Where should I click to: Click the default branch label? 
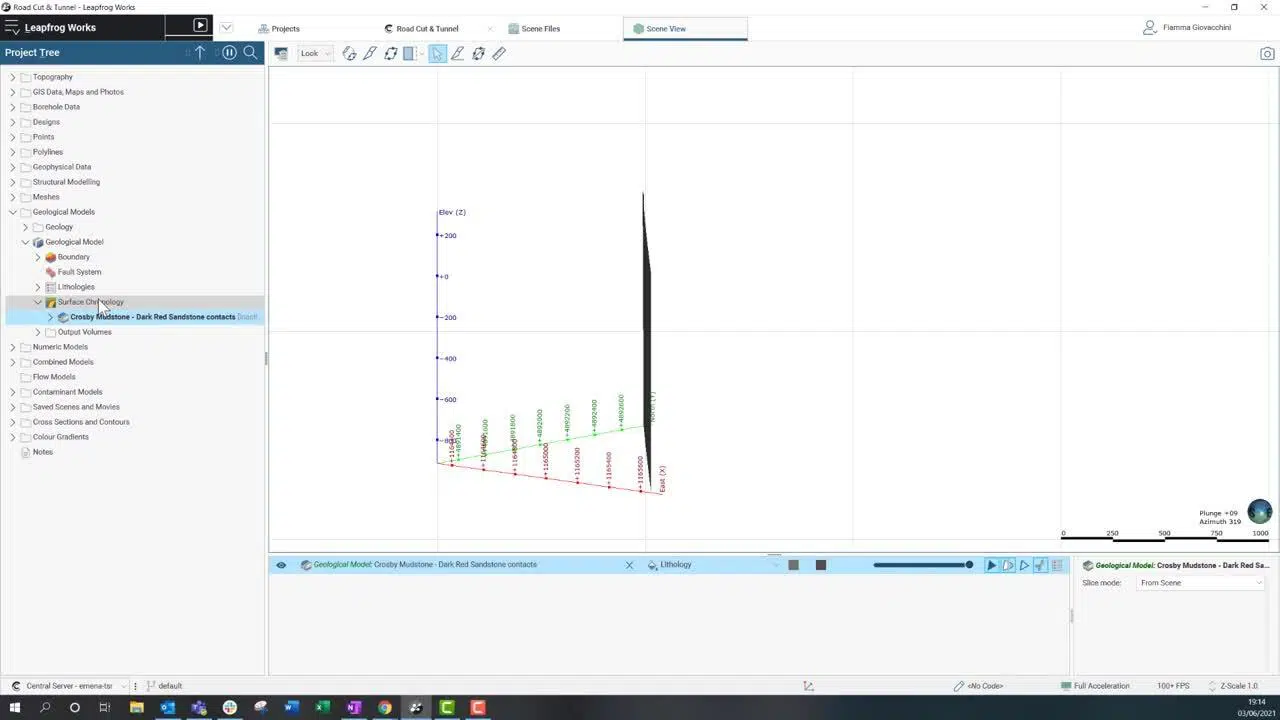[x=170, y=686]
